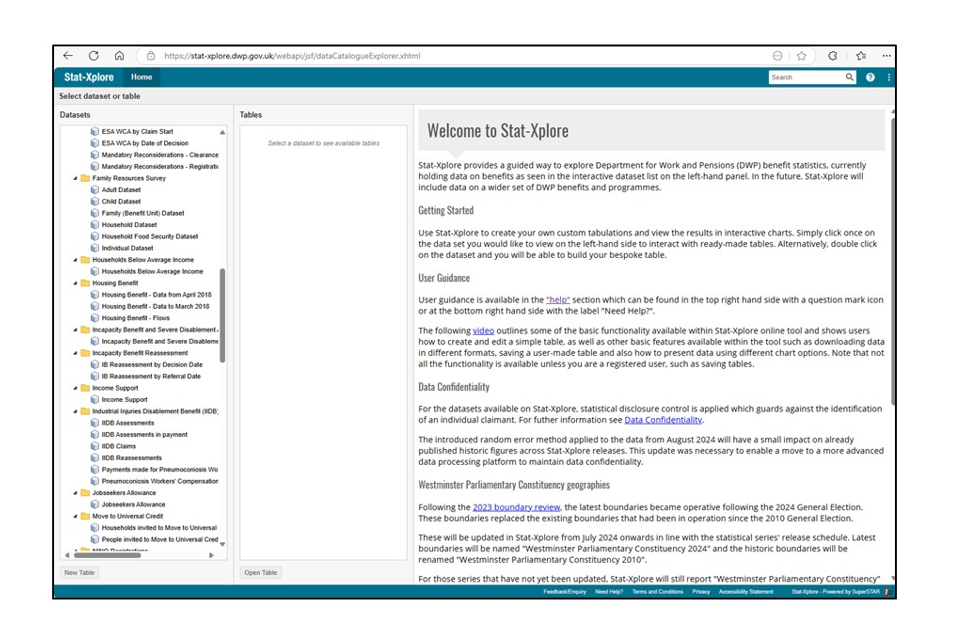The image size is (960, 640).
Task: Open the Feedback/Enquiry footer link
Action: (564, 592)
